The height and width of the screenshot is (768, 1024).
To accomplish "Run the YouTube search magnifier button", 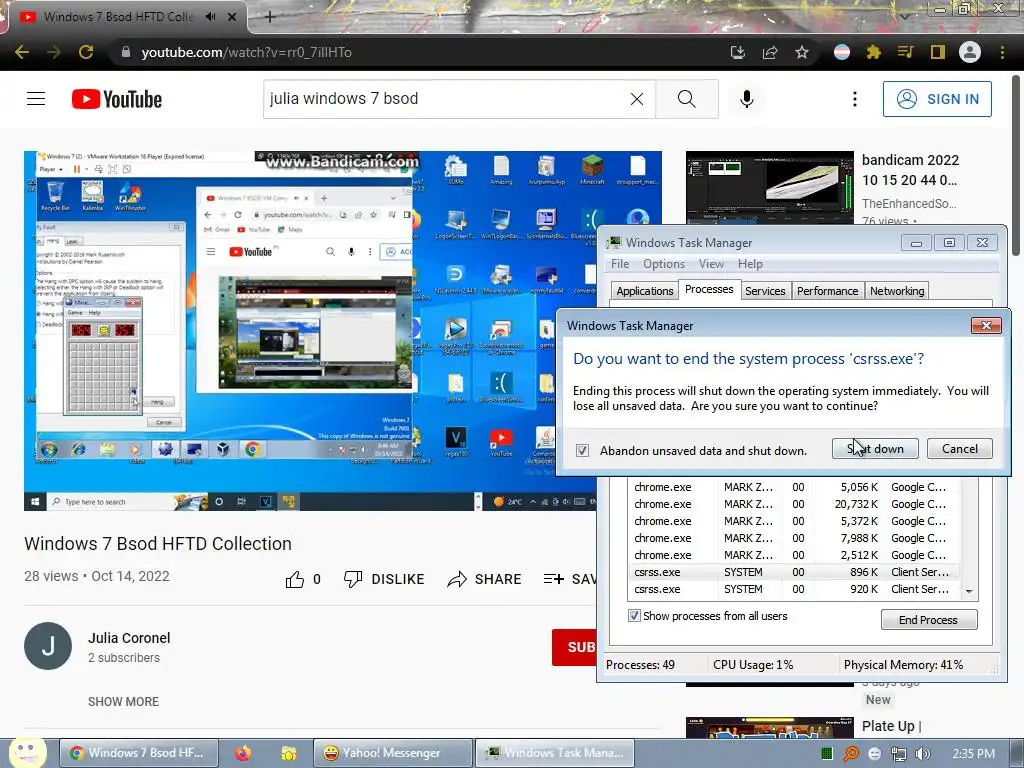I will pos(686,99).
